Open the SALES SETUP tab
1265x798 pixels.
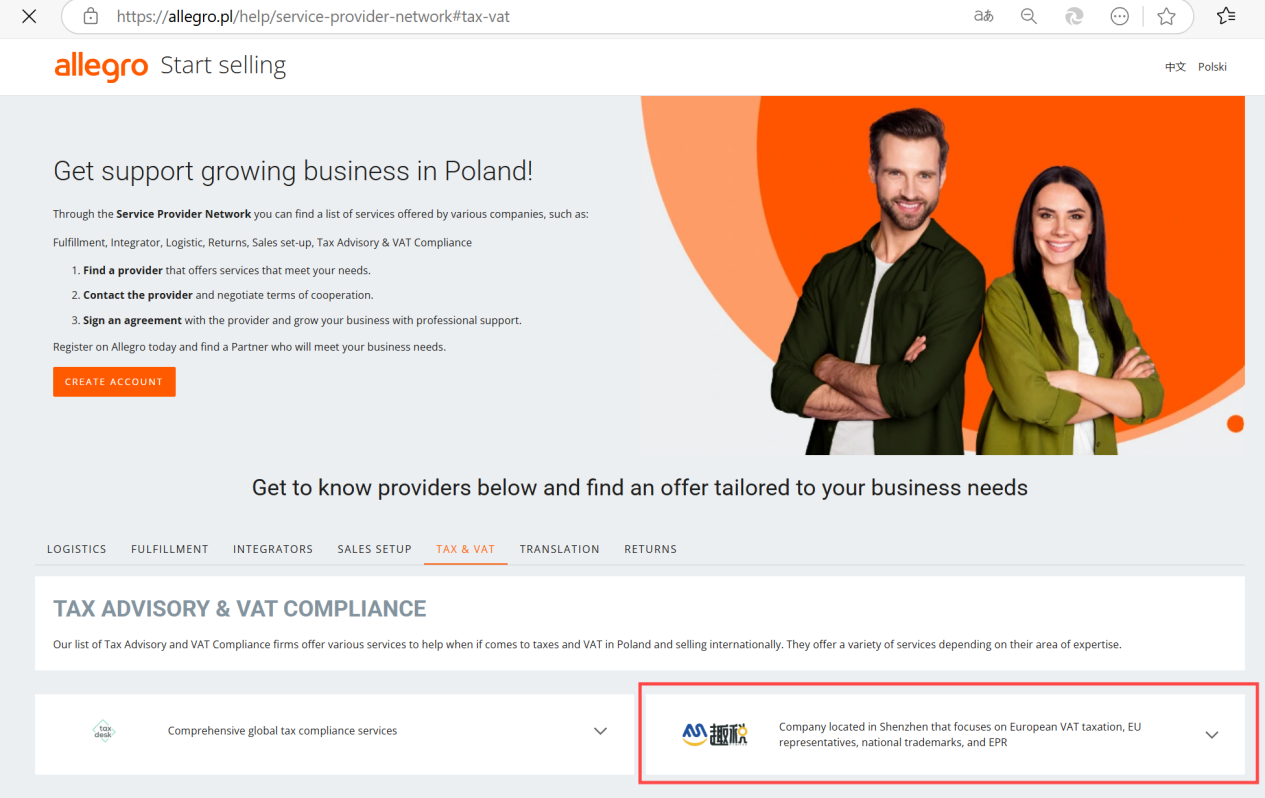374,549
